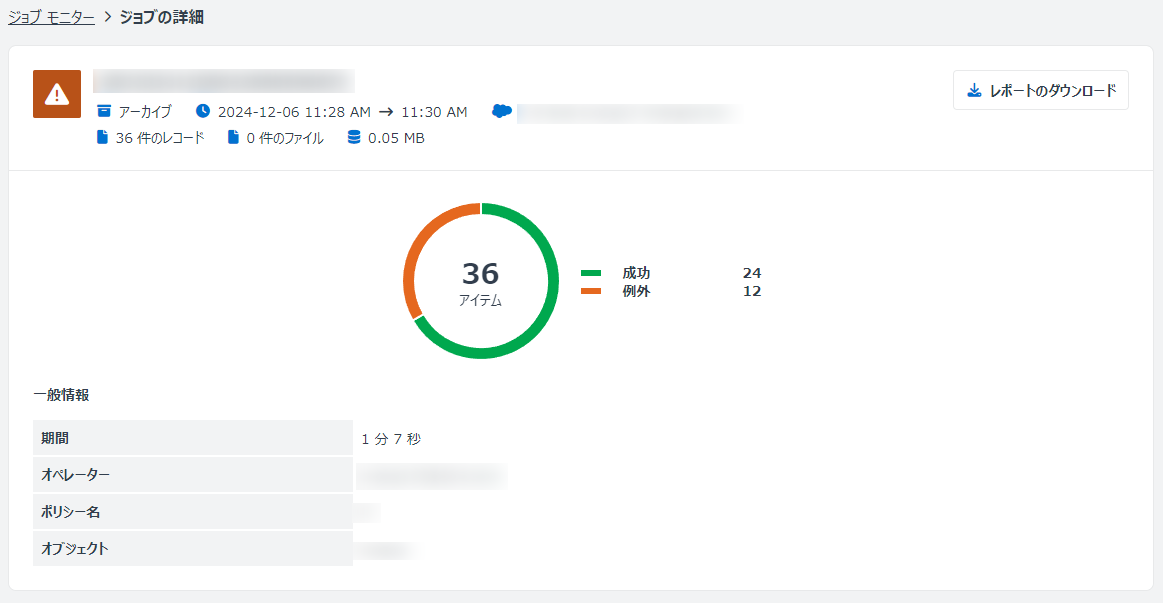Click the archive box icon
This screenshot has width=1163, height=603.
pyautogui.click(x=103, y=111)
